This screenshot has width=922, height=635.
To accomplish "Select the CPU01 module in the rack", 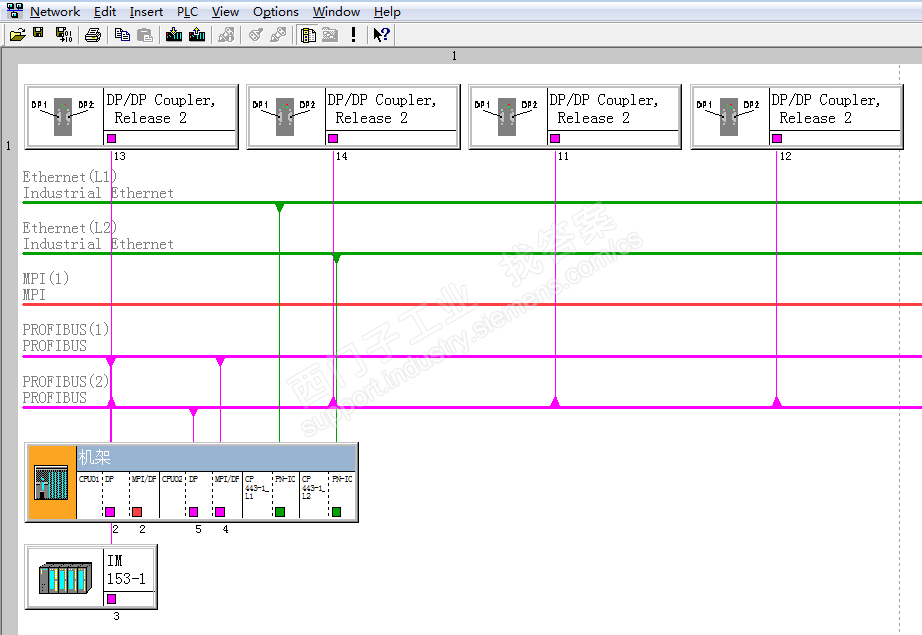I will pyautogui.click(x=89, y=494).
